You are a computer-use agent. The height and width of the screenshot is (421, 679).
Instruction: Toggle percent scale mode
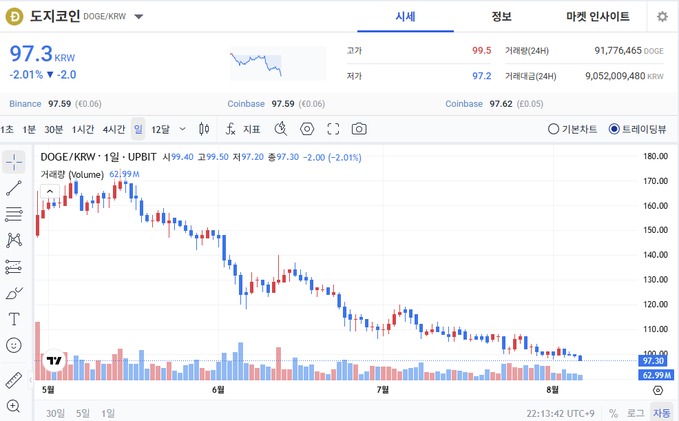(613, 413)
